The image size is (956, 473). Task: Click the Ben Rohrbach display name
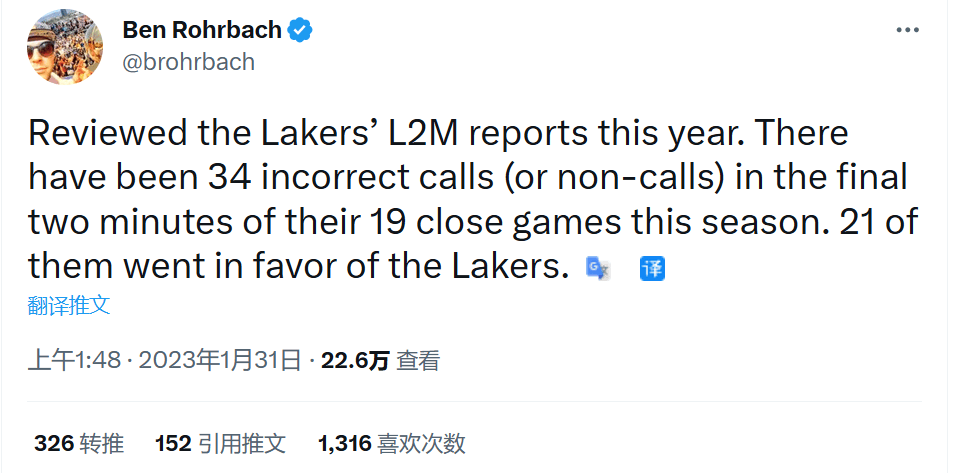pyautogui.click(x=202, y=30)
